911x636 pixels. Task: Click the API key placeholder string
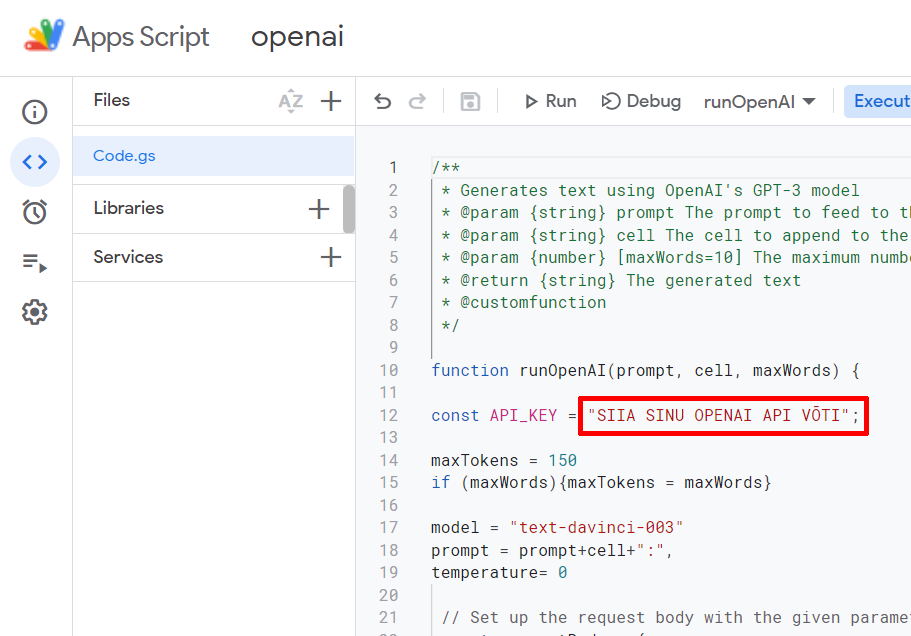718,415
